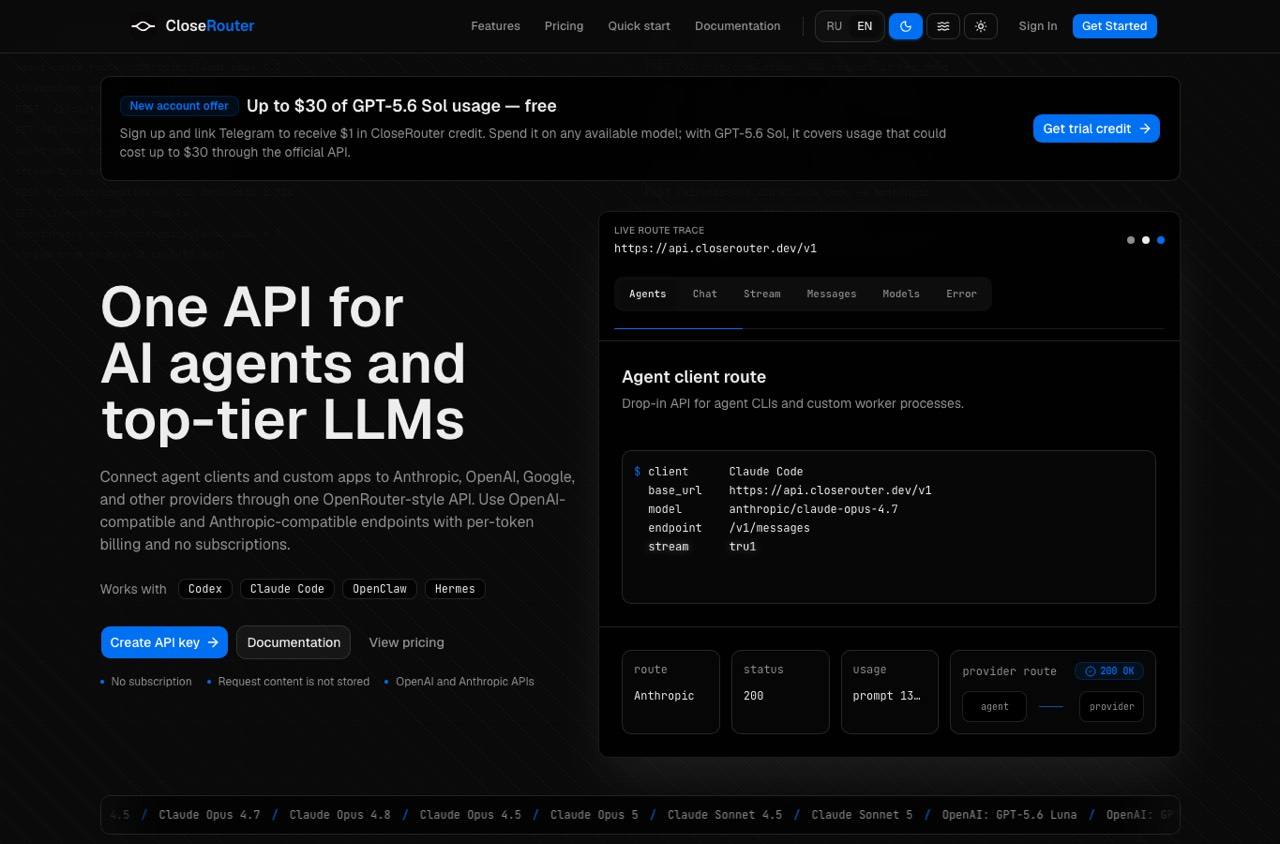Click Create API key button

[164, 642]
